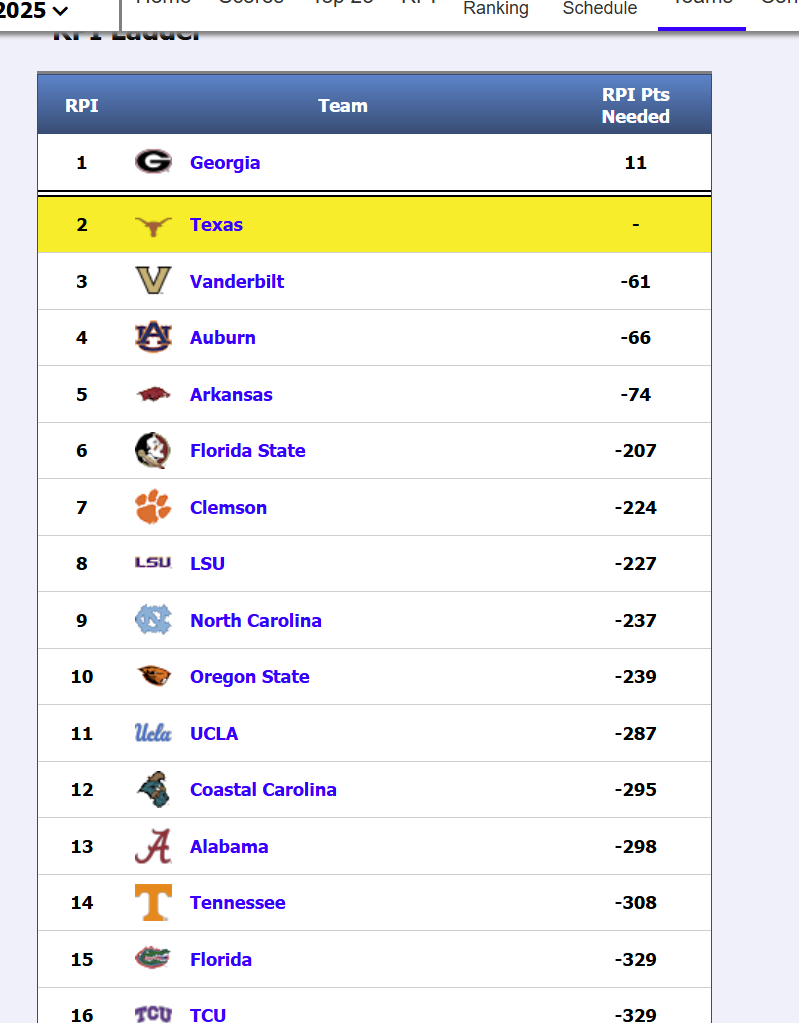Click the Georgia Bulldogs logo icon
Image resolution: width=799 pixels, height=1023 pixels.
153,162
